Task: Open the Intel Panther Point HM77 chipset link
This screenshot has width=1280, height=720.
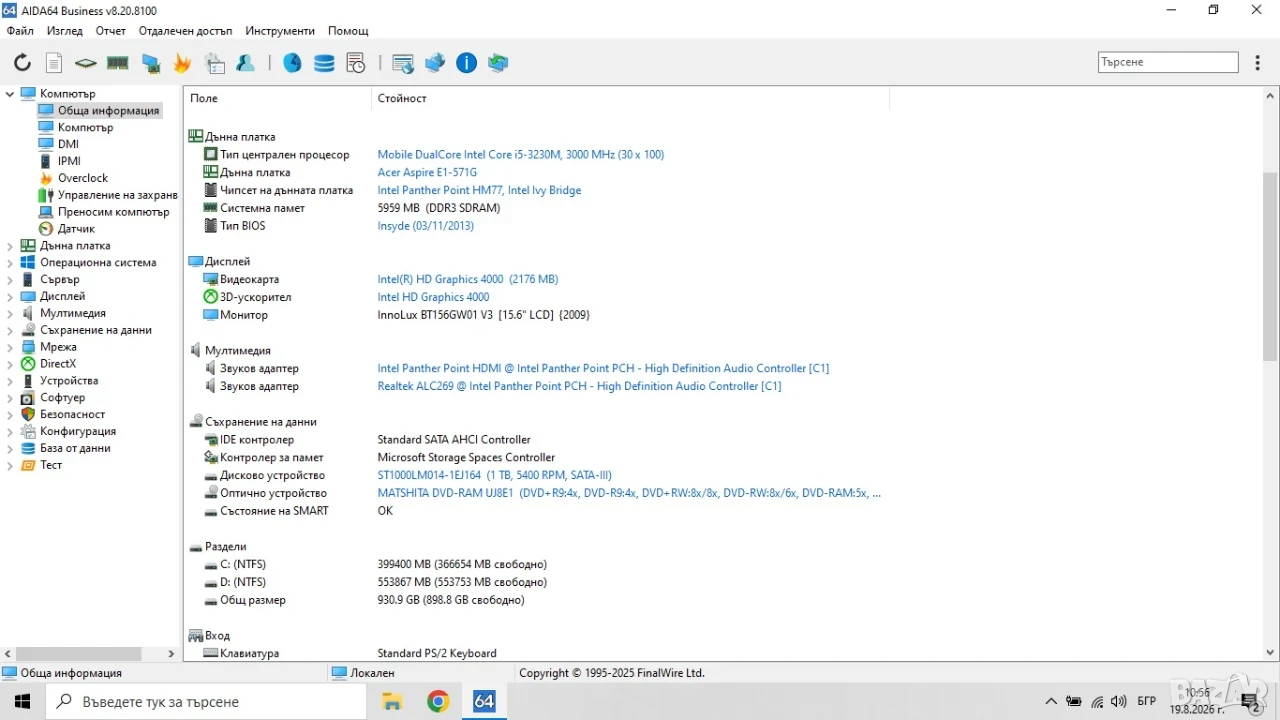Action: [x=479, y=190]
